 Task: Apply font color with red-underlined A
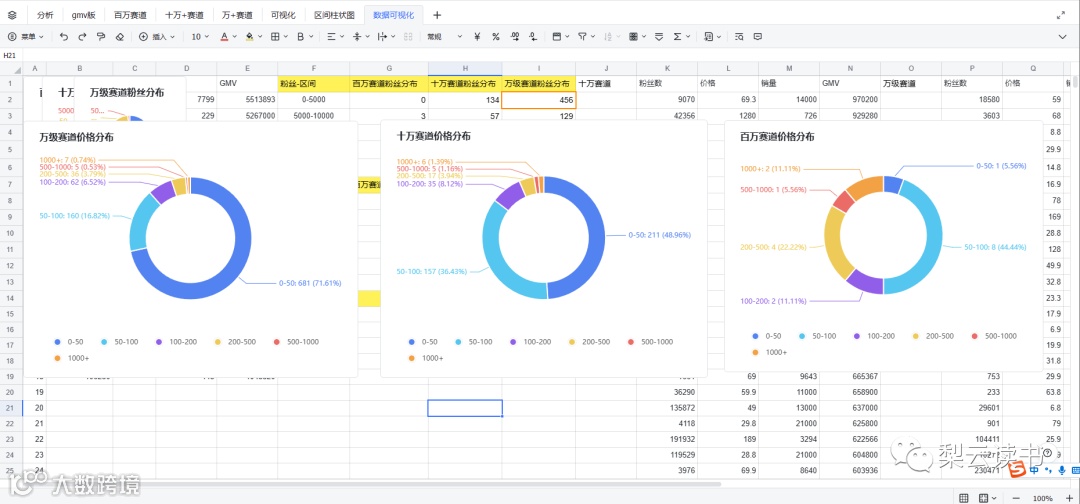[x=224, y=36]
